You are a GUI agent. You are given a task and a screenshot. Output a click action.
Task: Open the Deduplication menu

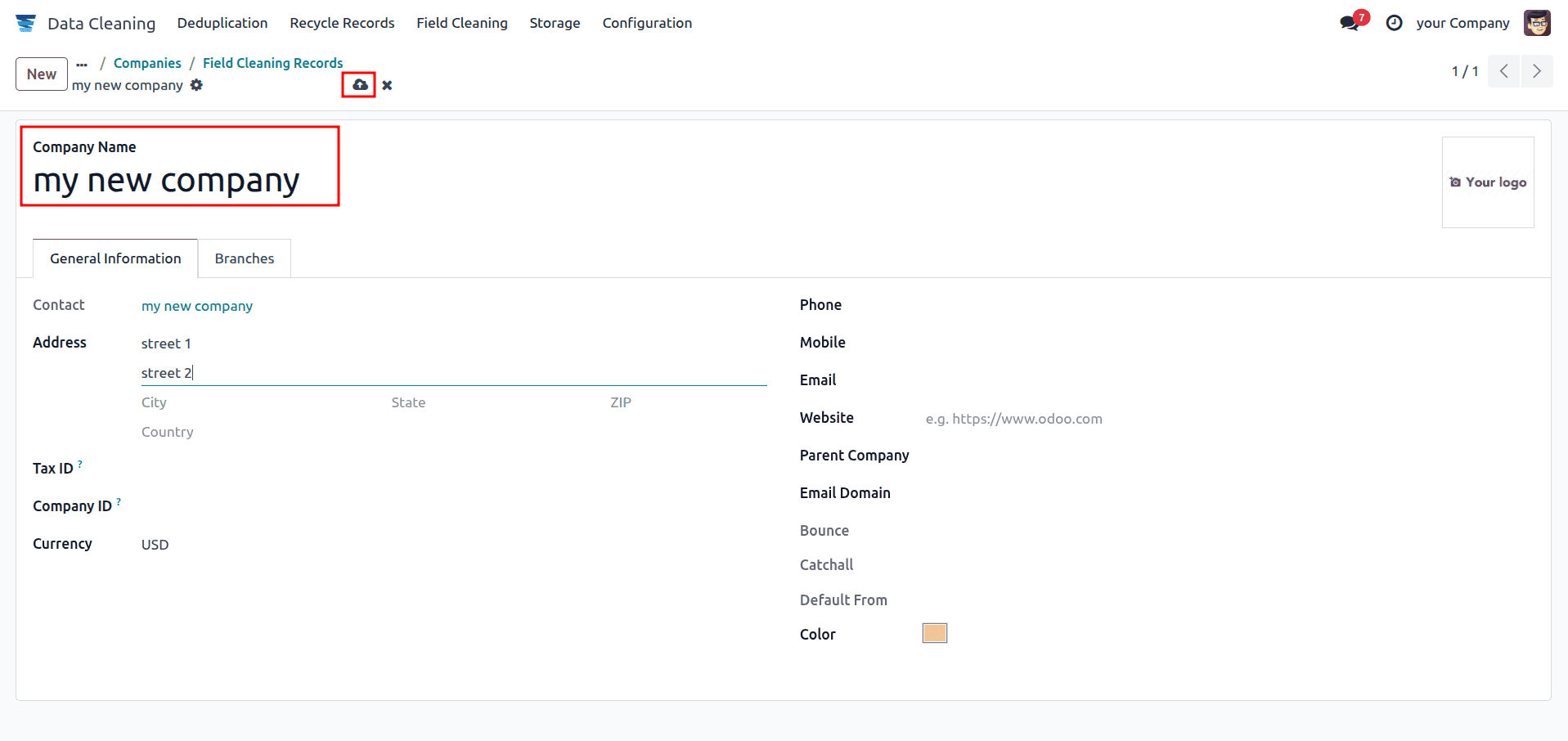click(x=222, y=23)
